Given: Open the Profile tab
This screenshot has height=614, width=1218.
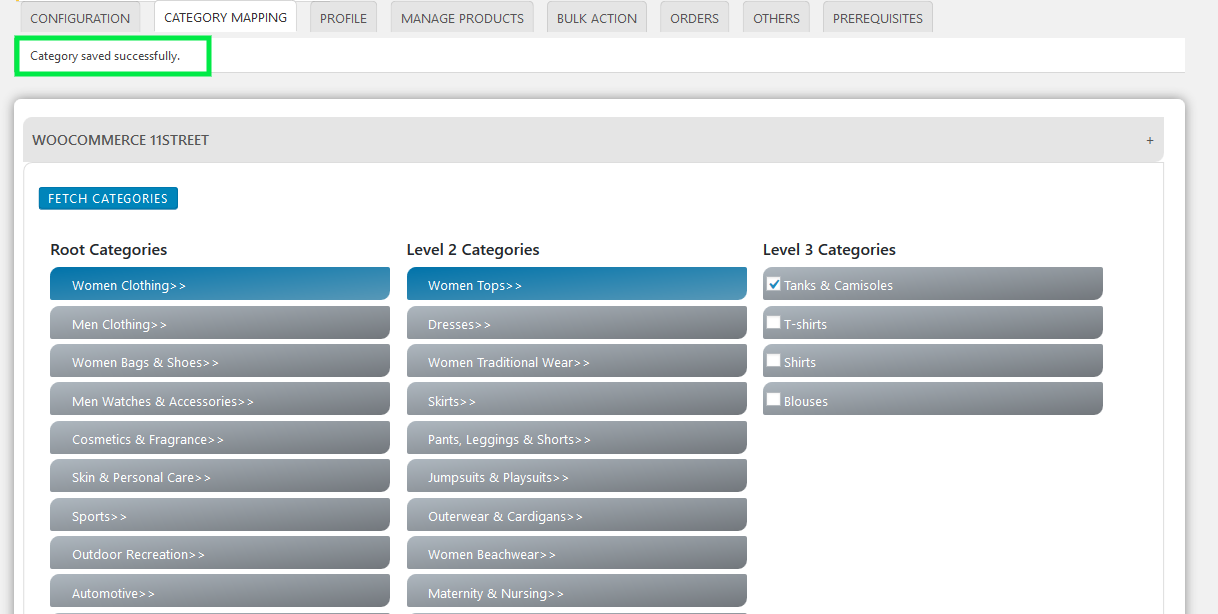Looking at the screenshot, I should coord(343,18).
